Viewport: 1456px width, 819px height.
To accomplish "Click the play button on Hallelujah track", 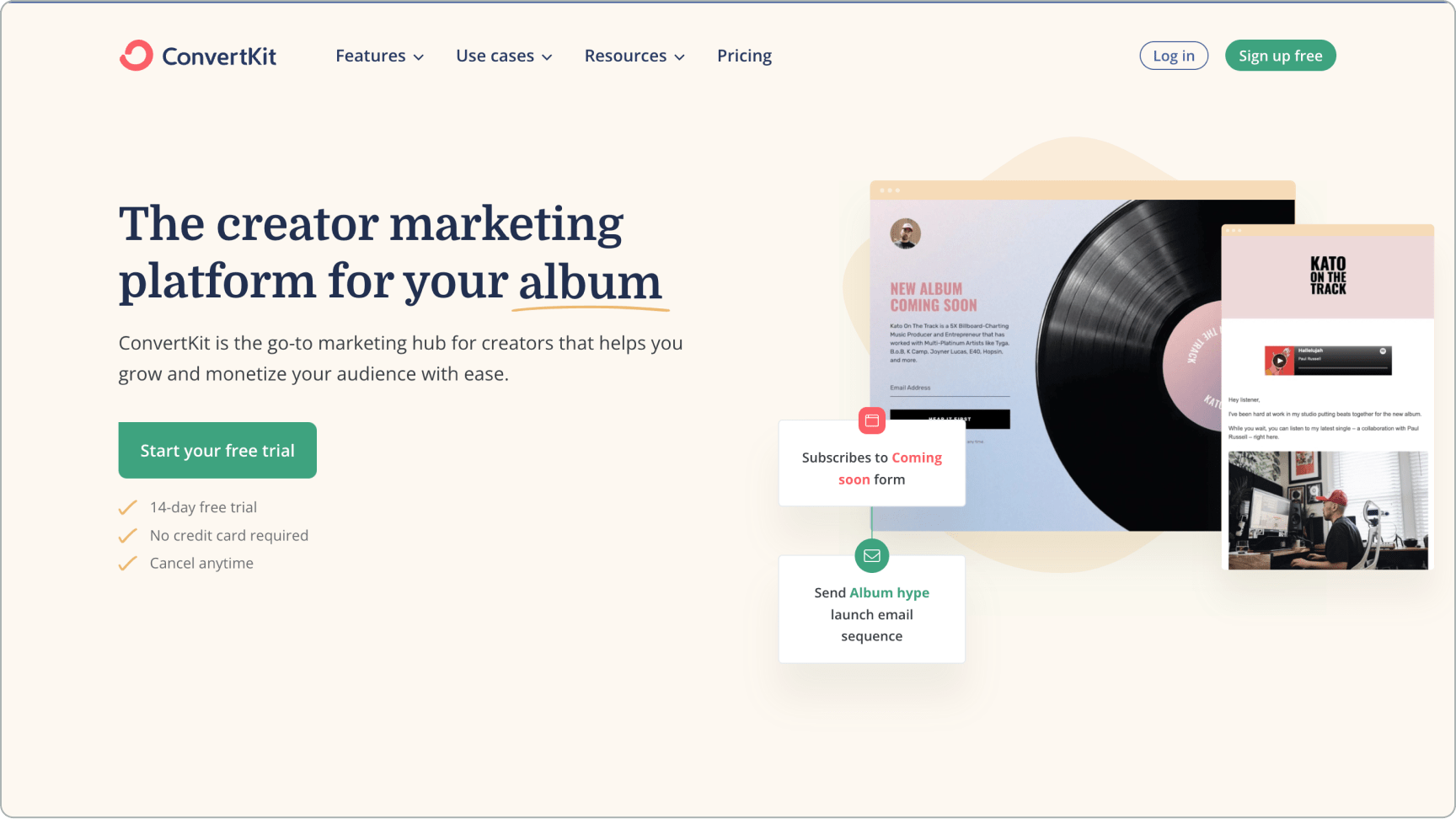I will 1279,361.
